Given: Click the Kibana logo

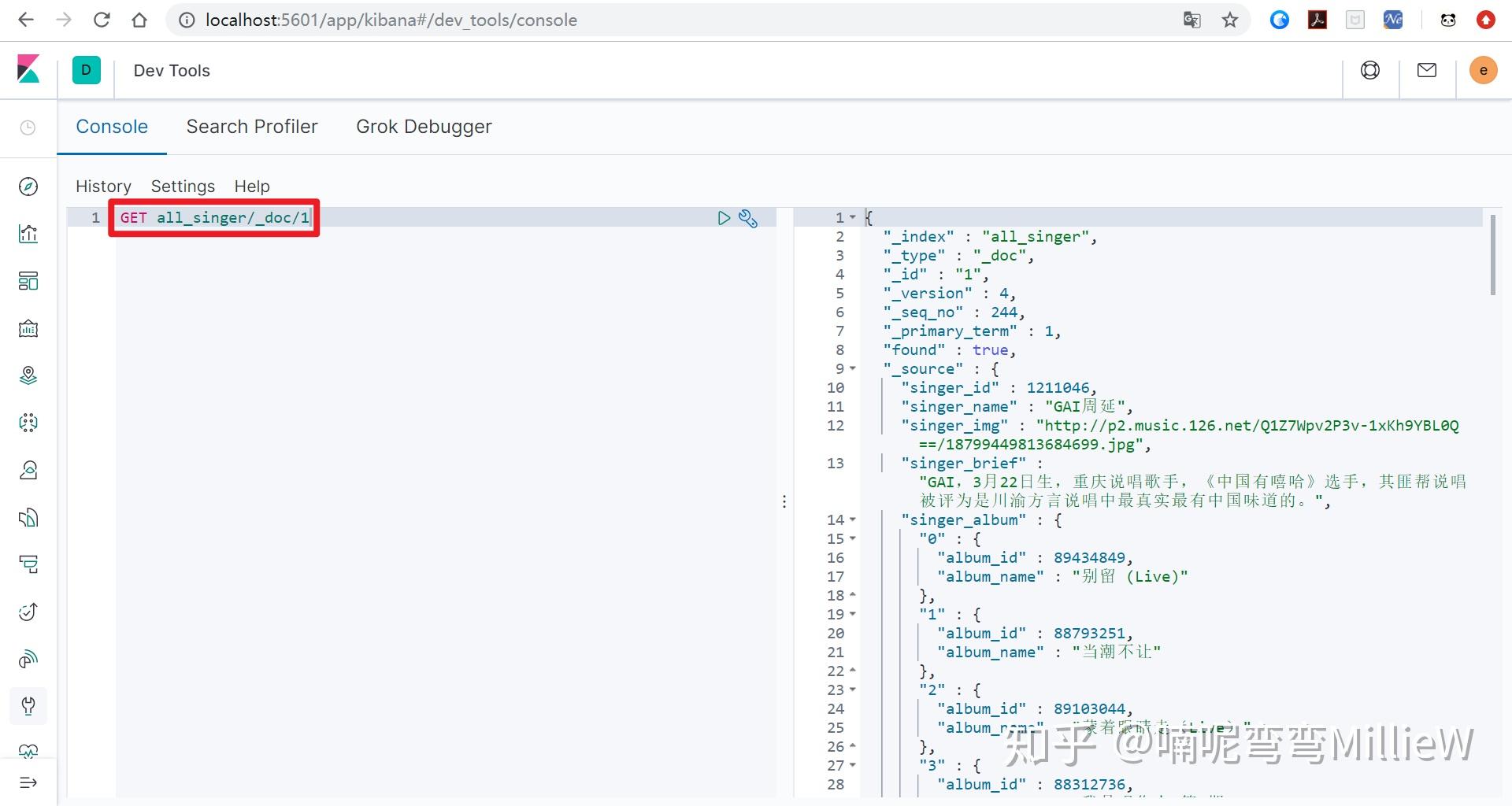Looking at the screenshot, I should click(28, 70).
